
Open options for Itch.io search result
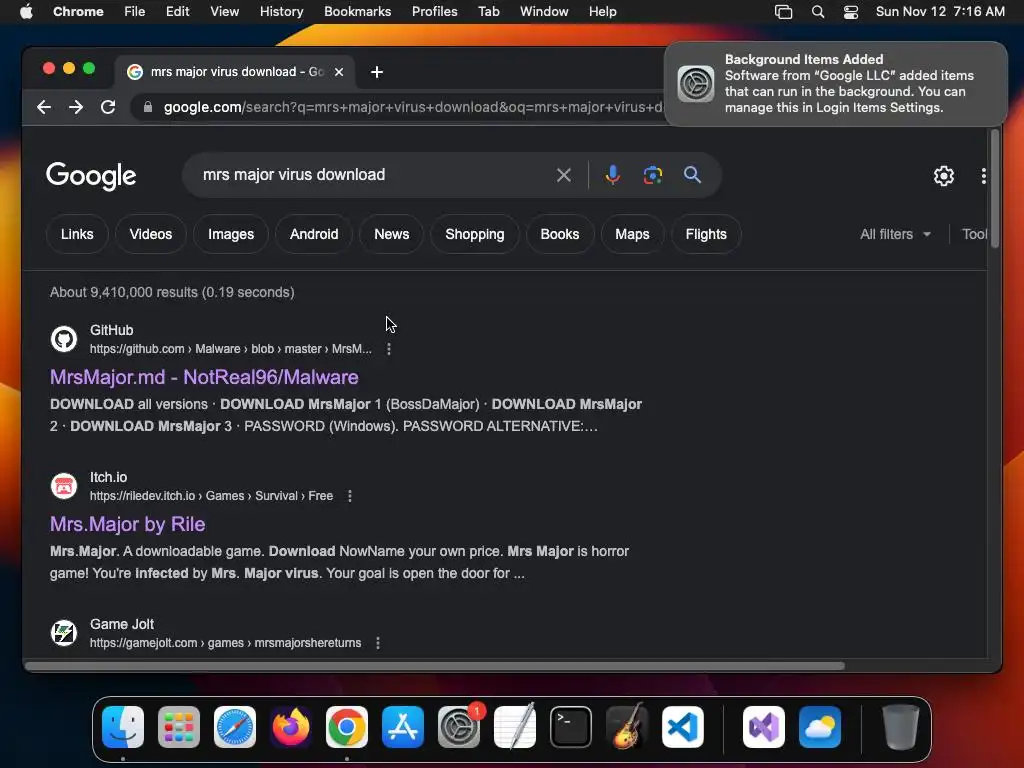coord(350,496)
